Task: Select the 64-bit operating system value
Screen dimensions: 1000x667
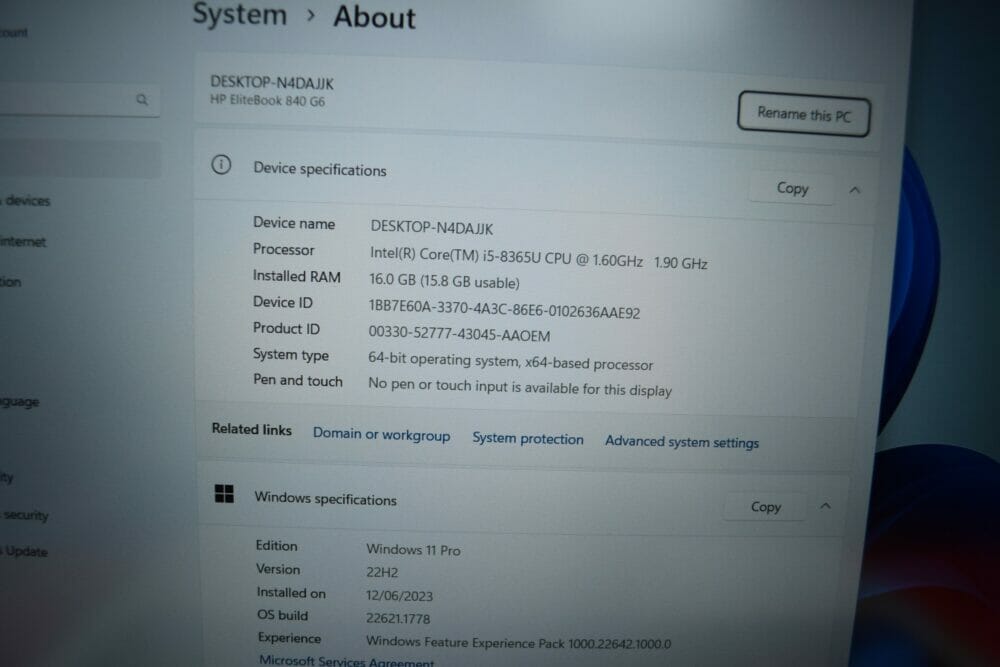Action: tap(510, 362)
